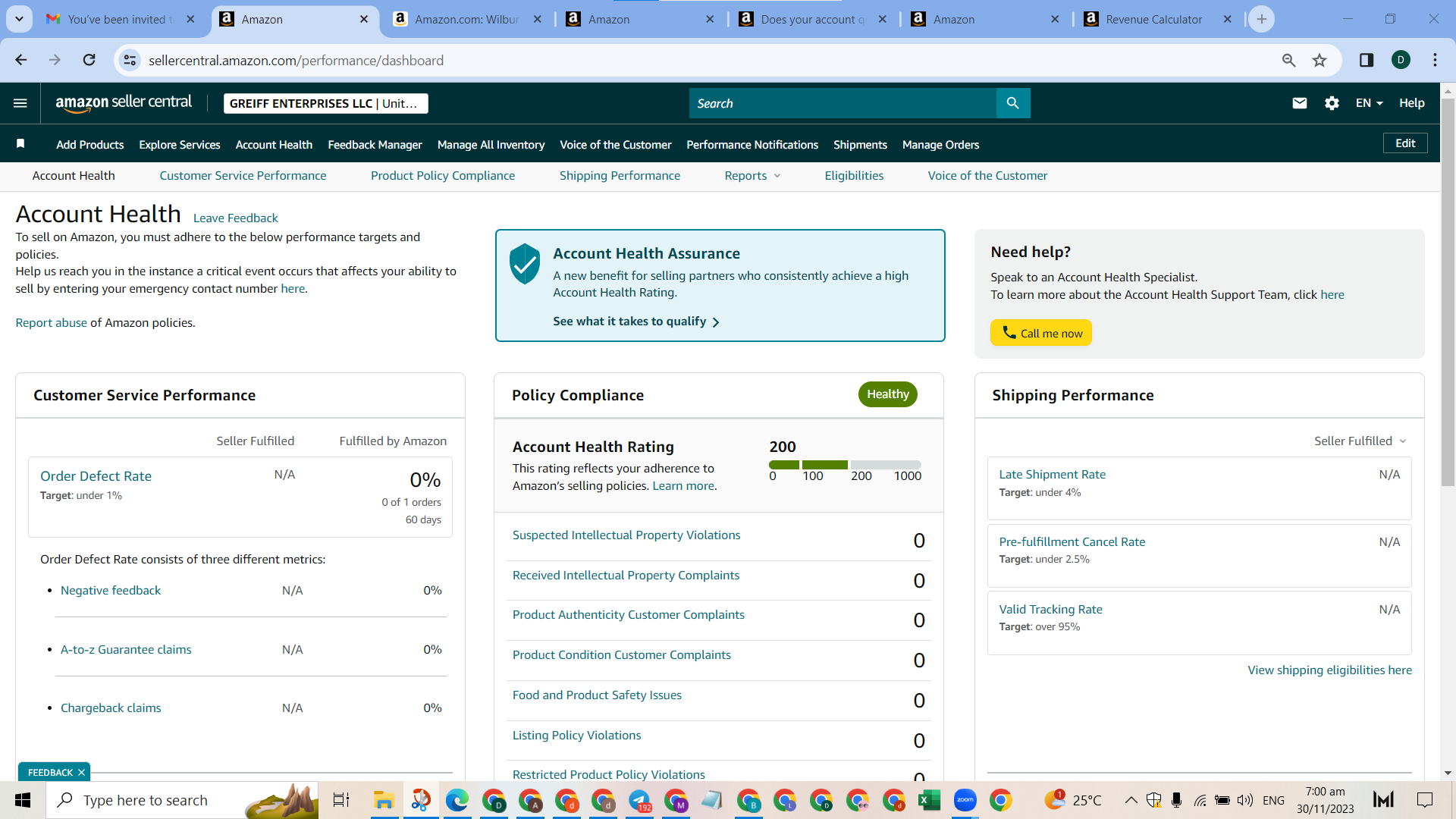The height and width of the screenshot is (819, 1456).
Task: Expand the Reports dropdown menu
Action: click(x=752, y=176)
